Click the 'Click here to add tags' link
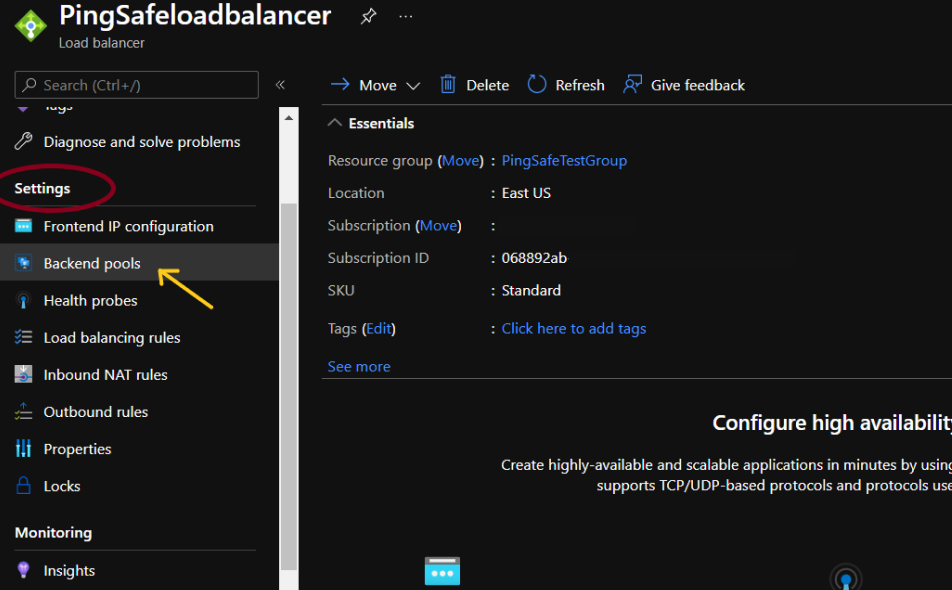The height and width of the screenshot is (590, 952). pos(573,328)
